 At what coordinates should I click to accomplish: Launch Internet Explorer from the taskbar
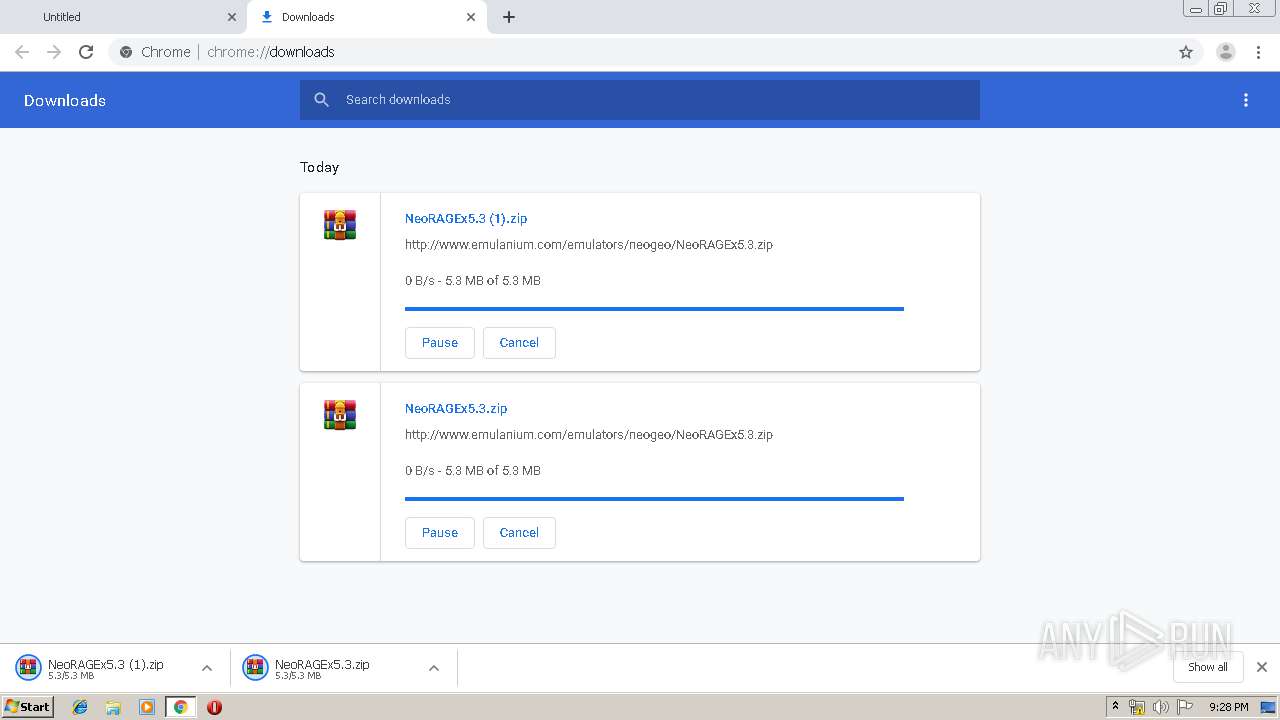coord(80,707)
